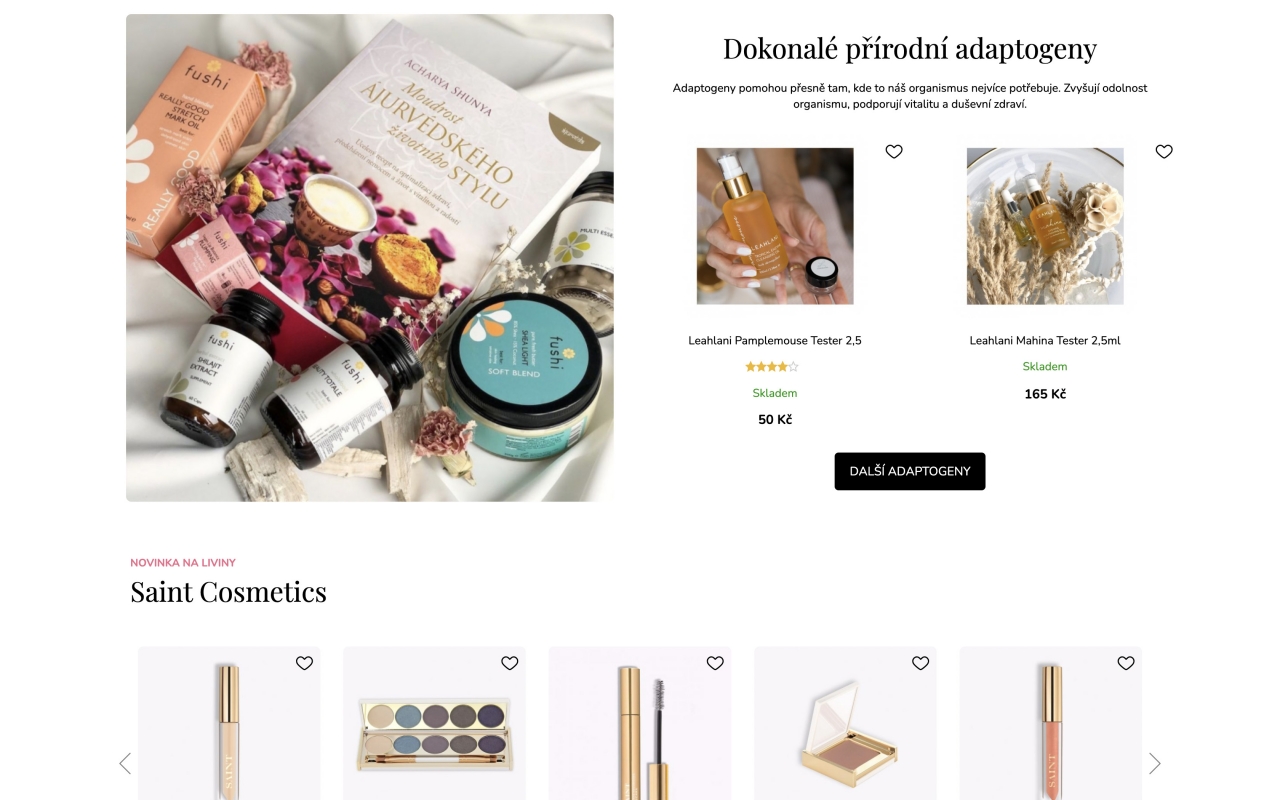Open the Další Adaptogeny button
This screenshot has height=800, width=1280.
tap(910, 471)
